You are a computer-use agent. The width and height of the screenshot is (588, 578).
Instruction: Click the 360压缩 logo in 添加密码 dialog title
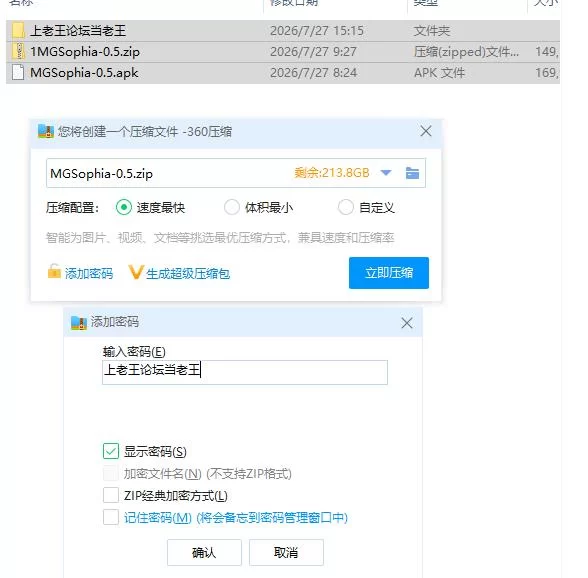[79, 323]
